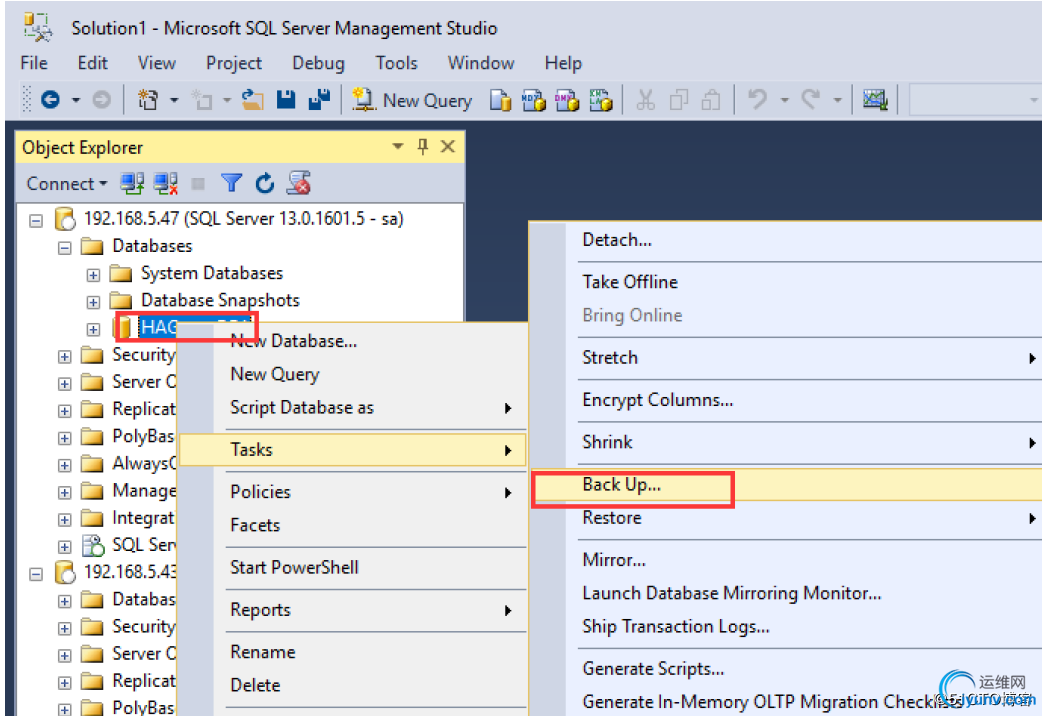Click the Redo arrow icon
Screen dimensions: 1042x716
tap(811, 100)
